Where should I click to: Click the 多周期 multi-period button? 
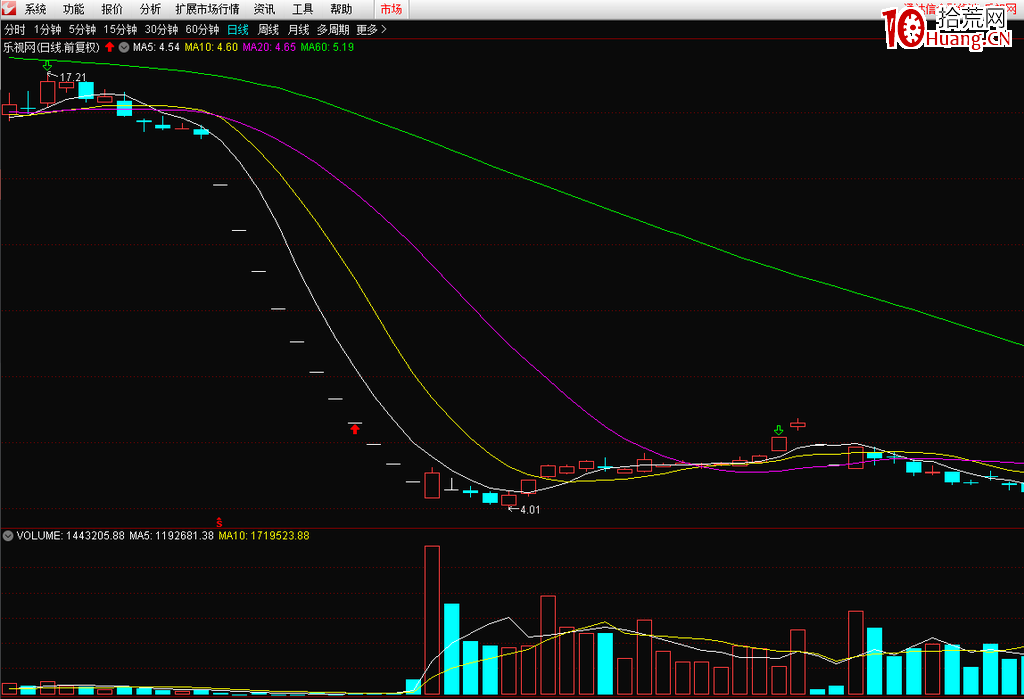point(333,30)
